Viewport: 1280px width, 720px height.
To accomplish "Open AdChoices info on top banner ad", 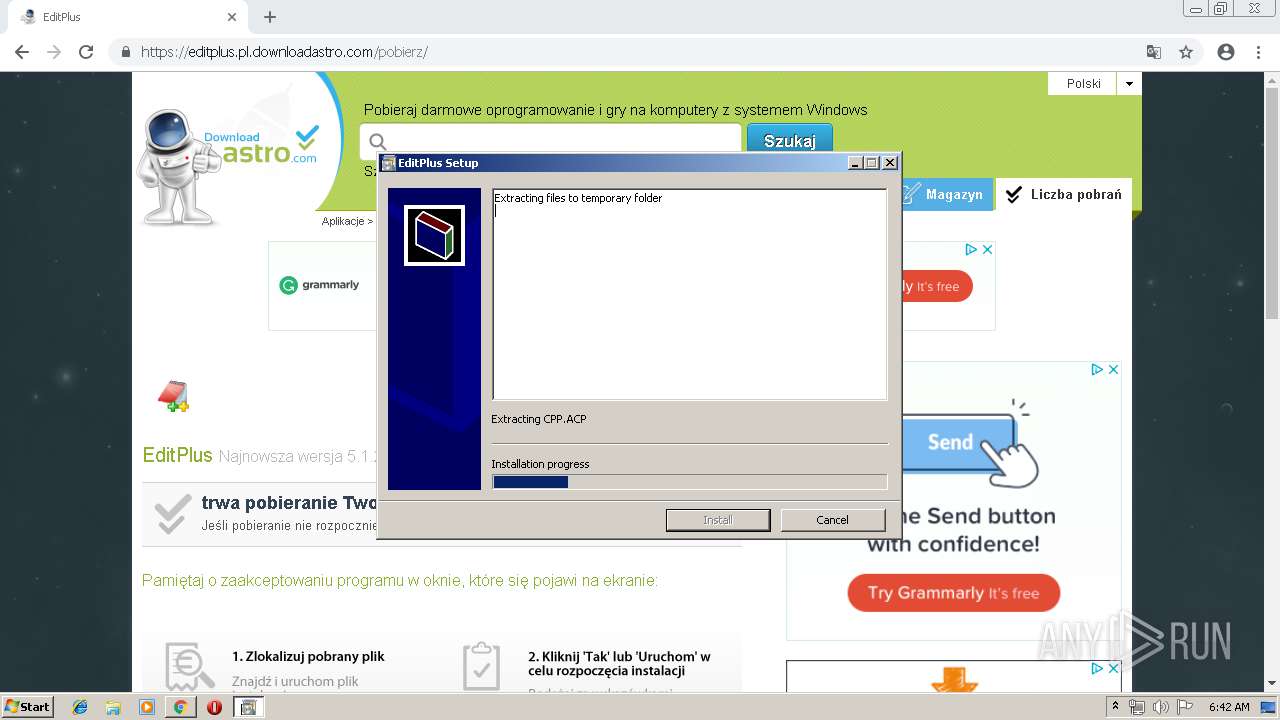I will click(970, 250).
